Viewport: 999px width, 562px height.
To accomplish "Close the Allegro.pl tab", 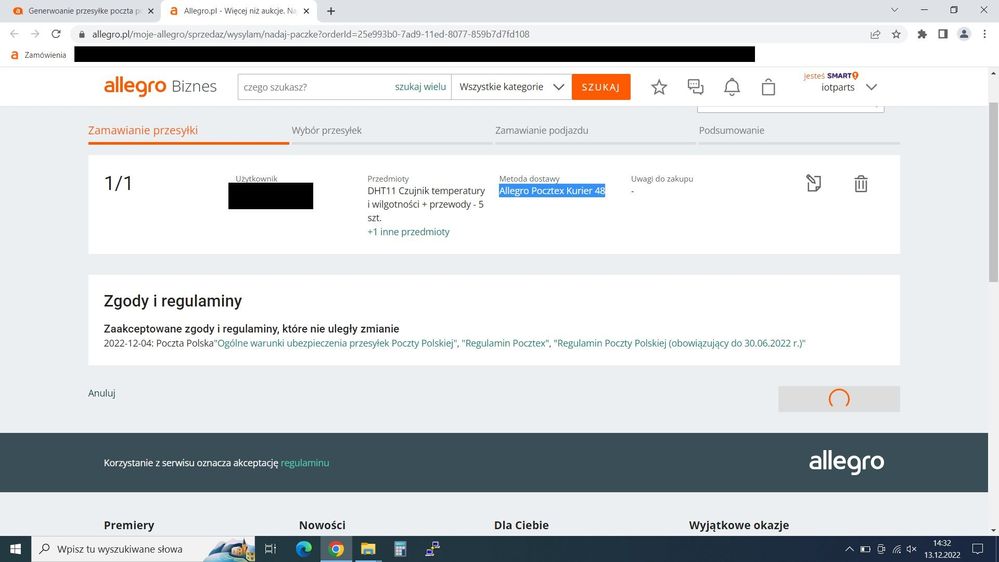I will [x=306, y=11].
